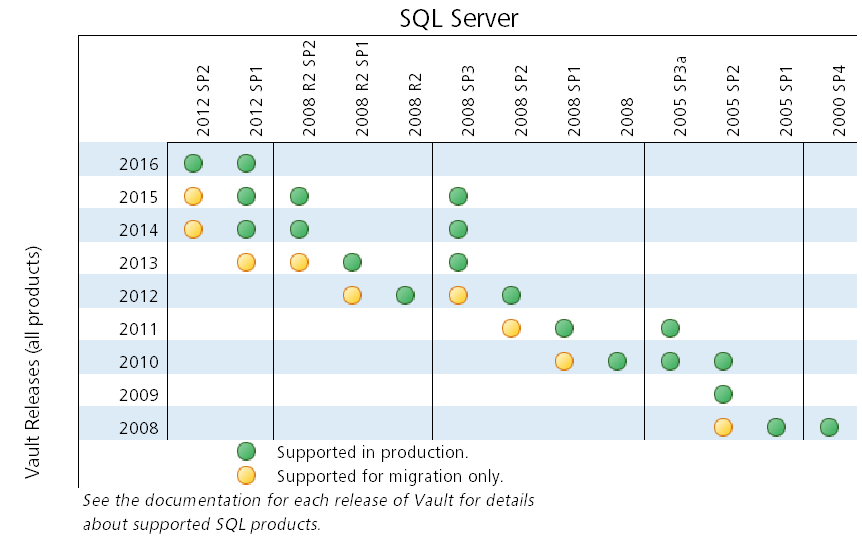Screen dimensions: 862x557
Task: Click the "2015" Vault release row label
Action: 139,197
